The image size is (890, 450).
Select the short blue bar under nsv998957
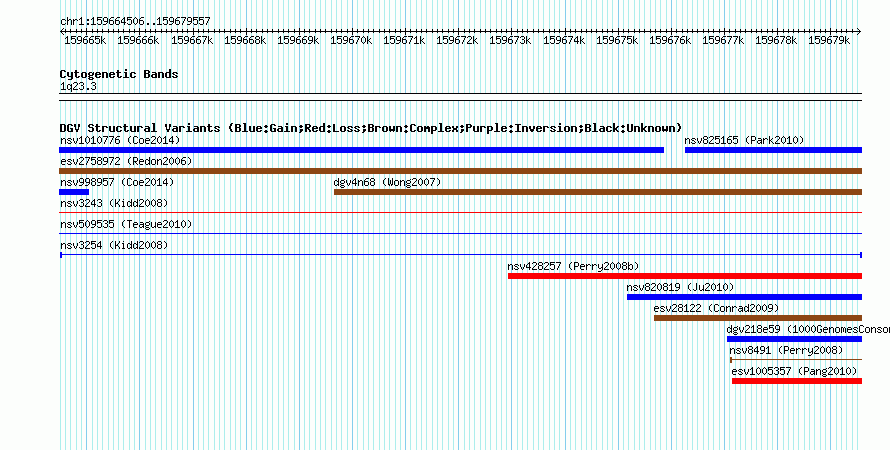tap(74, 192)
